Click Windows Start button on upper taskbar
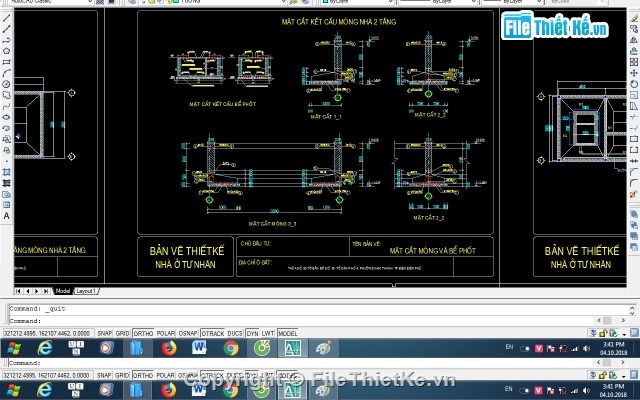 point(14,348)
